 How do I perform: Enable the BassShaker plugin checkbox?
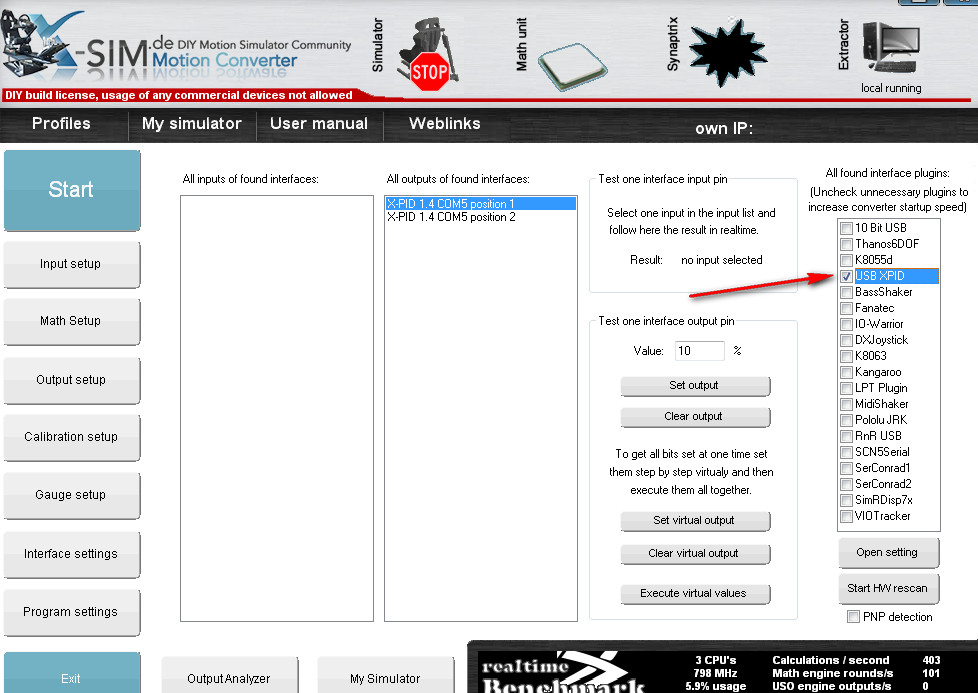point(847,292)
